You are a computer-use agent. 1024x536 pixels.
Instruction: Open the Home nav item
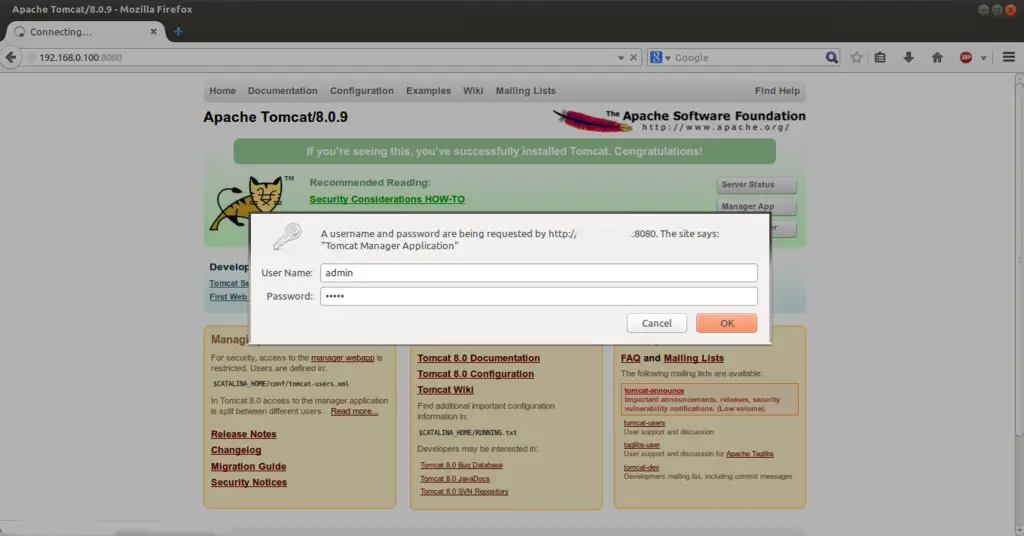pyautogui.click(x=222, y=91)
